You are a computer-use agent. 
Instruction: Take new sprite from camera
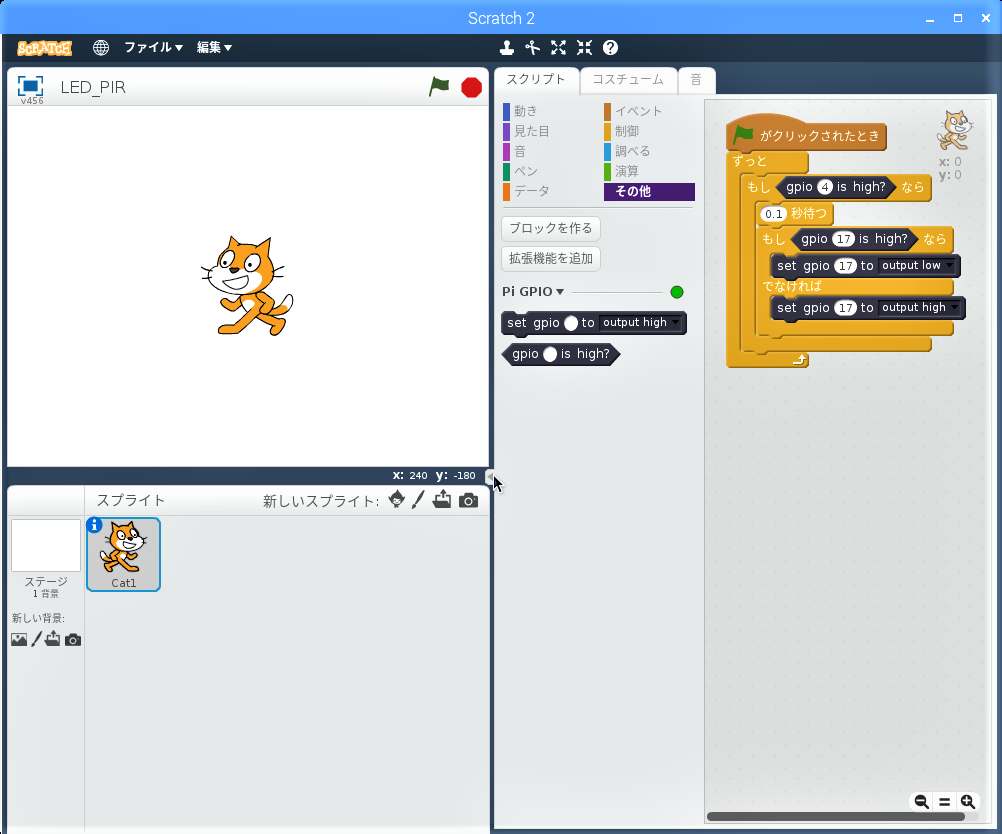pyautogui.click(x=468, y=500)
